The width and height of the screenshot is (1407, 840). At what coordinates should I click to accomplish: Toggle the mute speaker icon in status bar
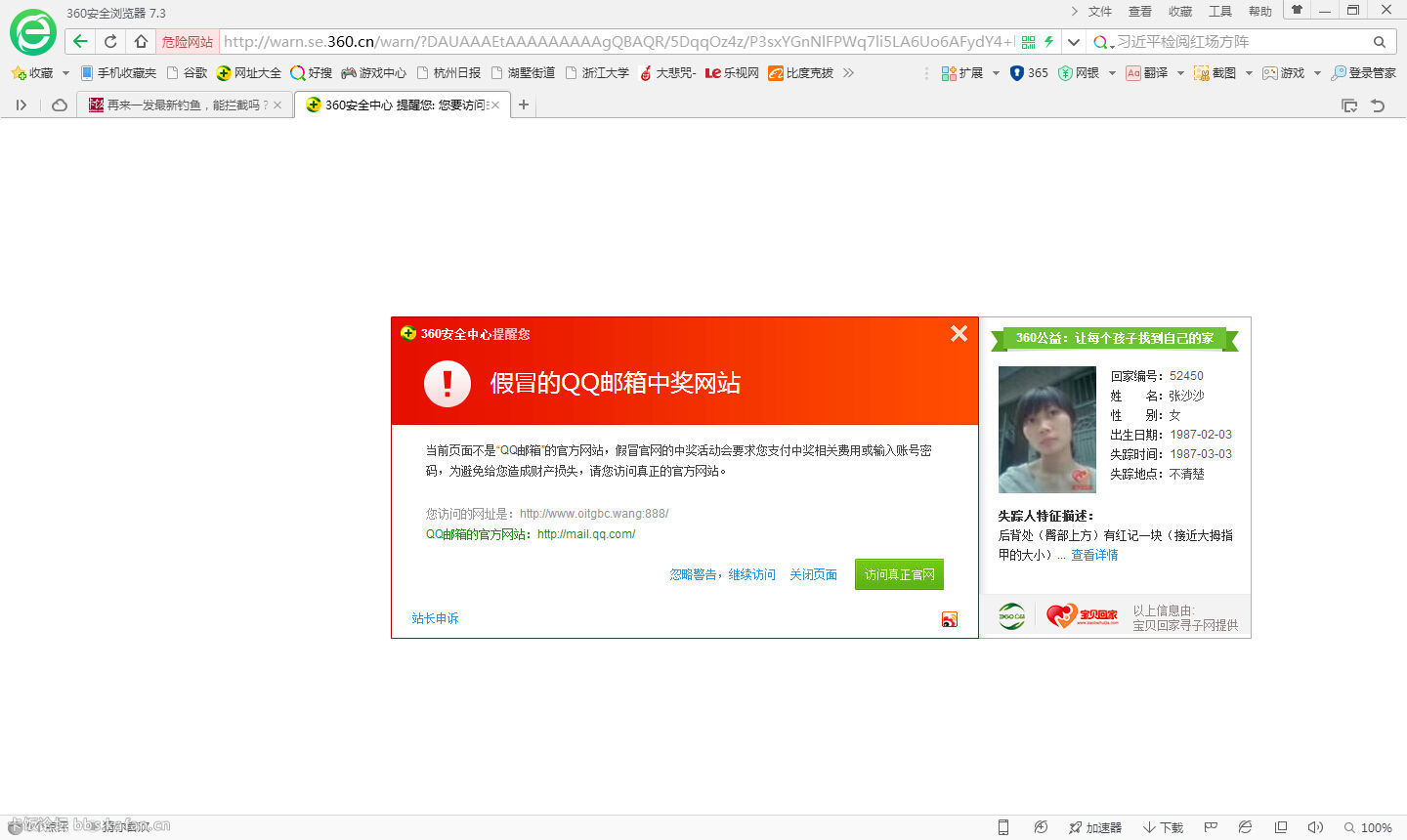[1315, 827]
